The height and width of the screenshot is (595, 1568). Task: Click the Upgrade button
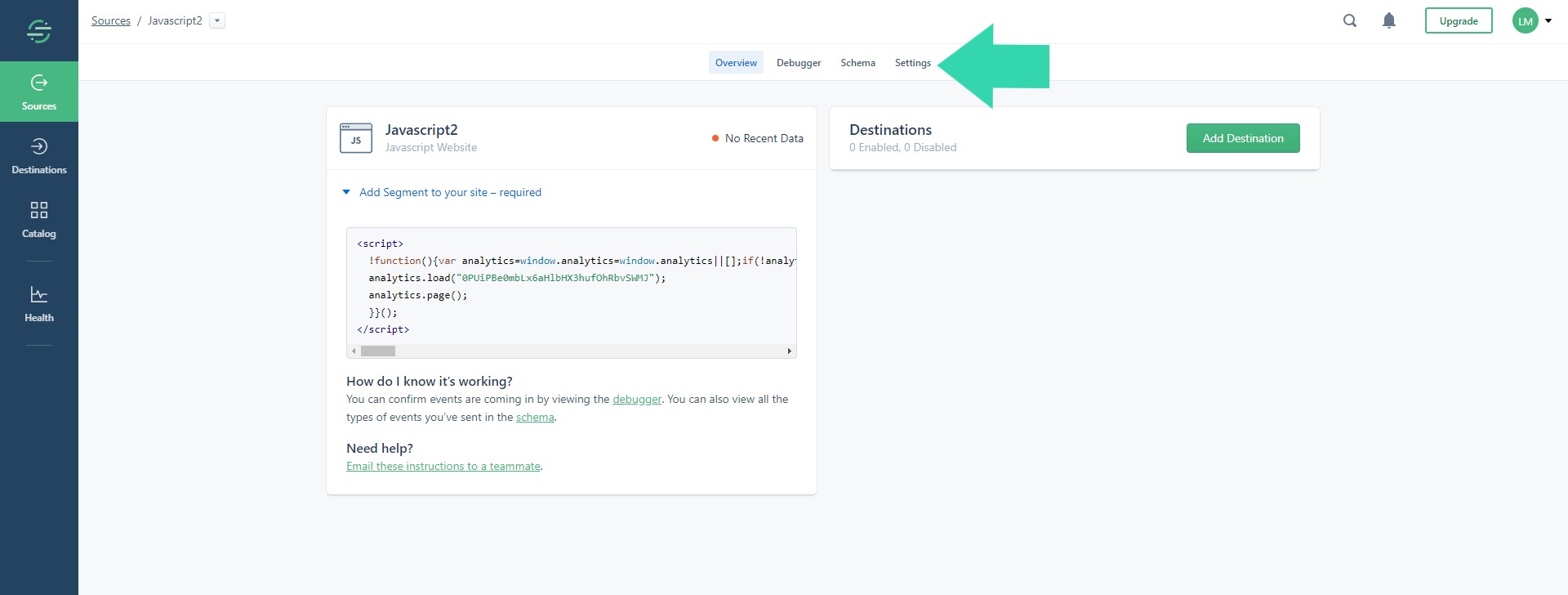1458,21
